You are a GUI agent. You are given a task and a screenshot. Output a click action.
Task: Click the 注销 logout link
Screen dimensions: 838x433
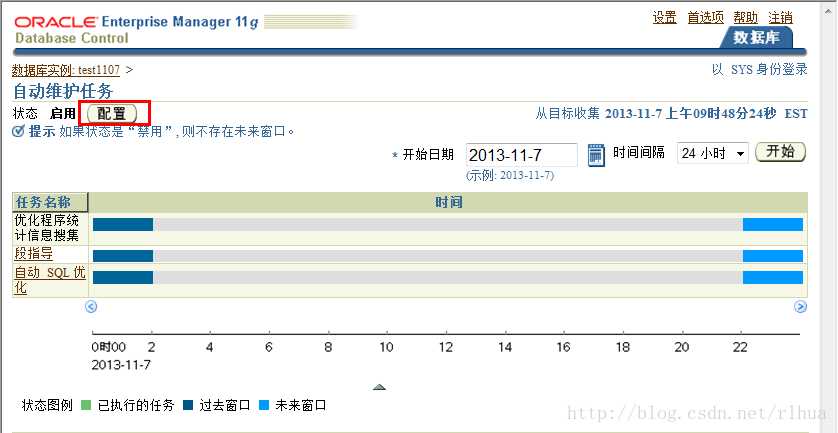(x=780, y=18)
